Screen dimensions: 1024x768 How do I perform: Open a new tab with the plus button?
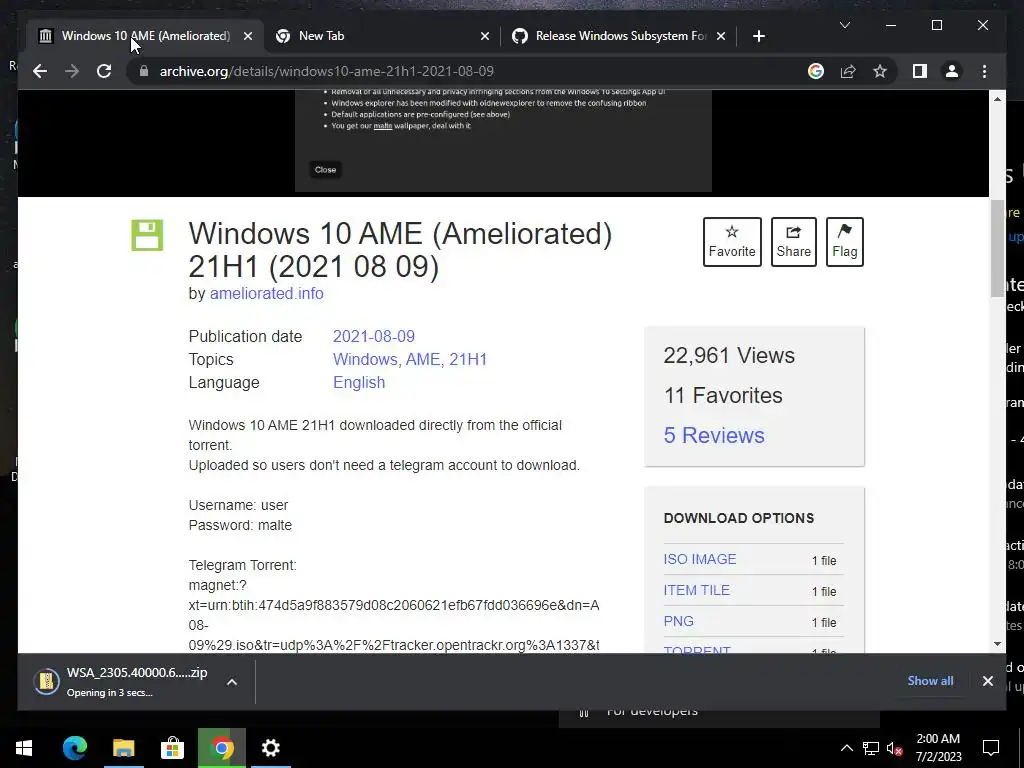tap(758, 37)
